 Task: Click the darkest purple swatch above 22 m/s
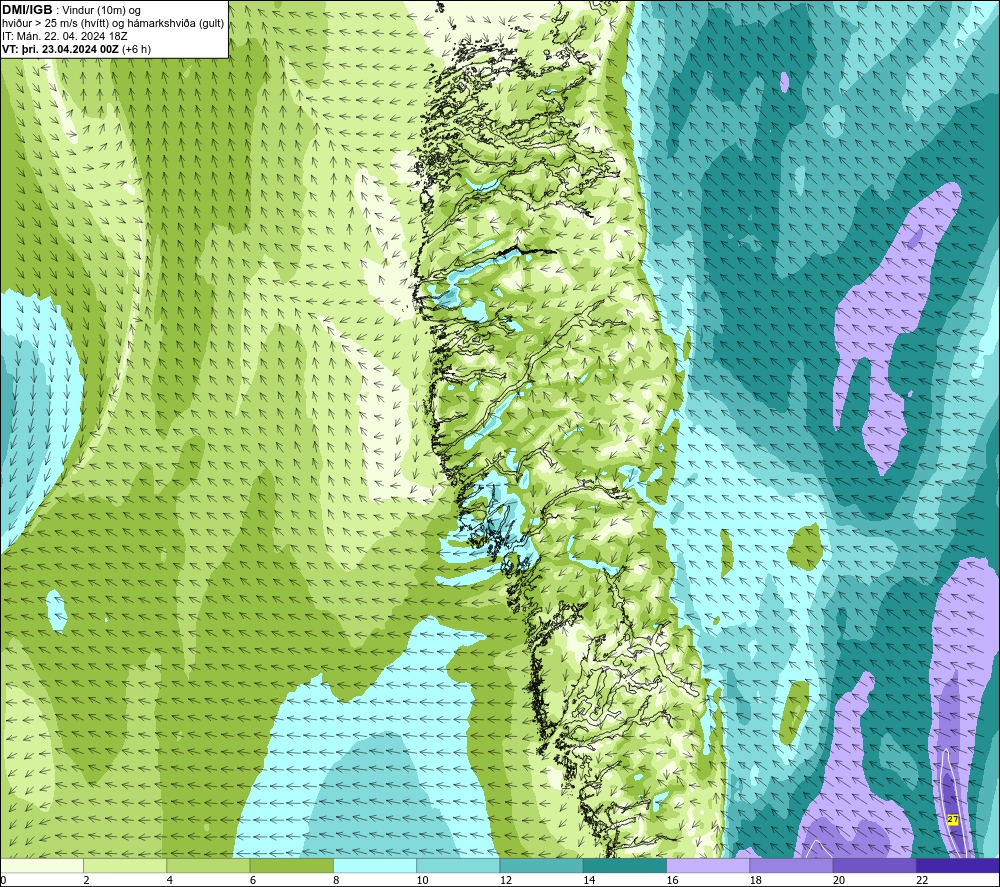[958, 865]
